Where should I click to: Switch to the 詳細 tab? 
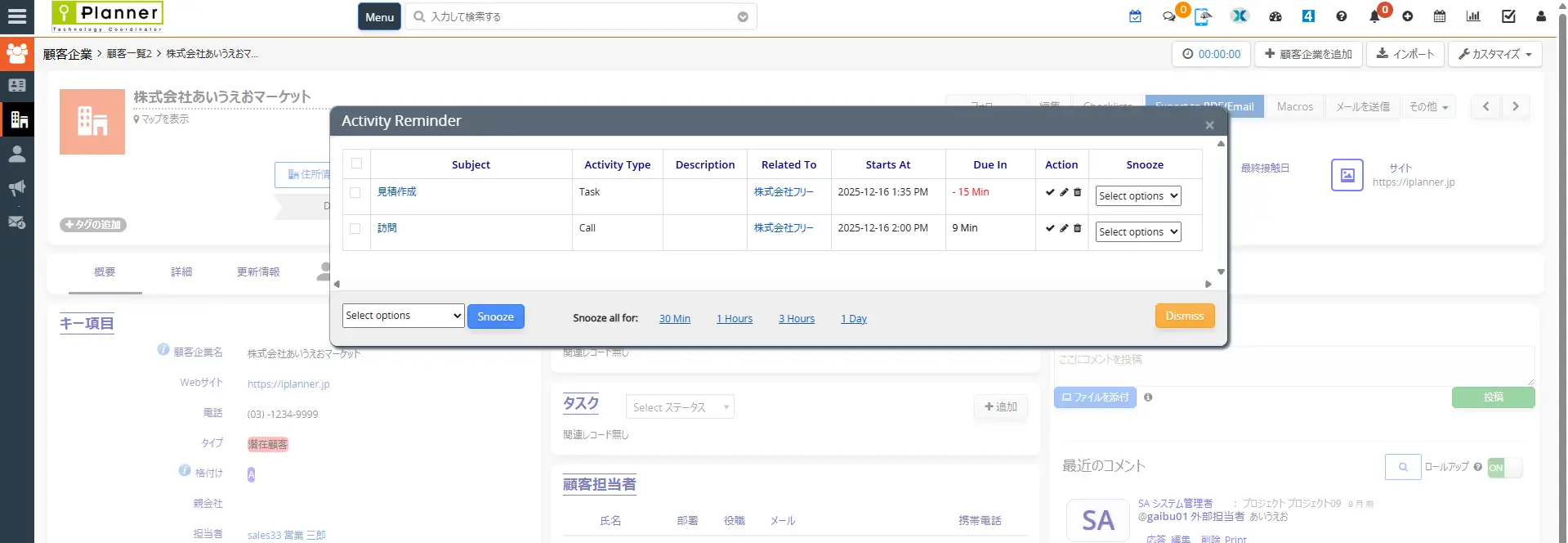181,271
